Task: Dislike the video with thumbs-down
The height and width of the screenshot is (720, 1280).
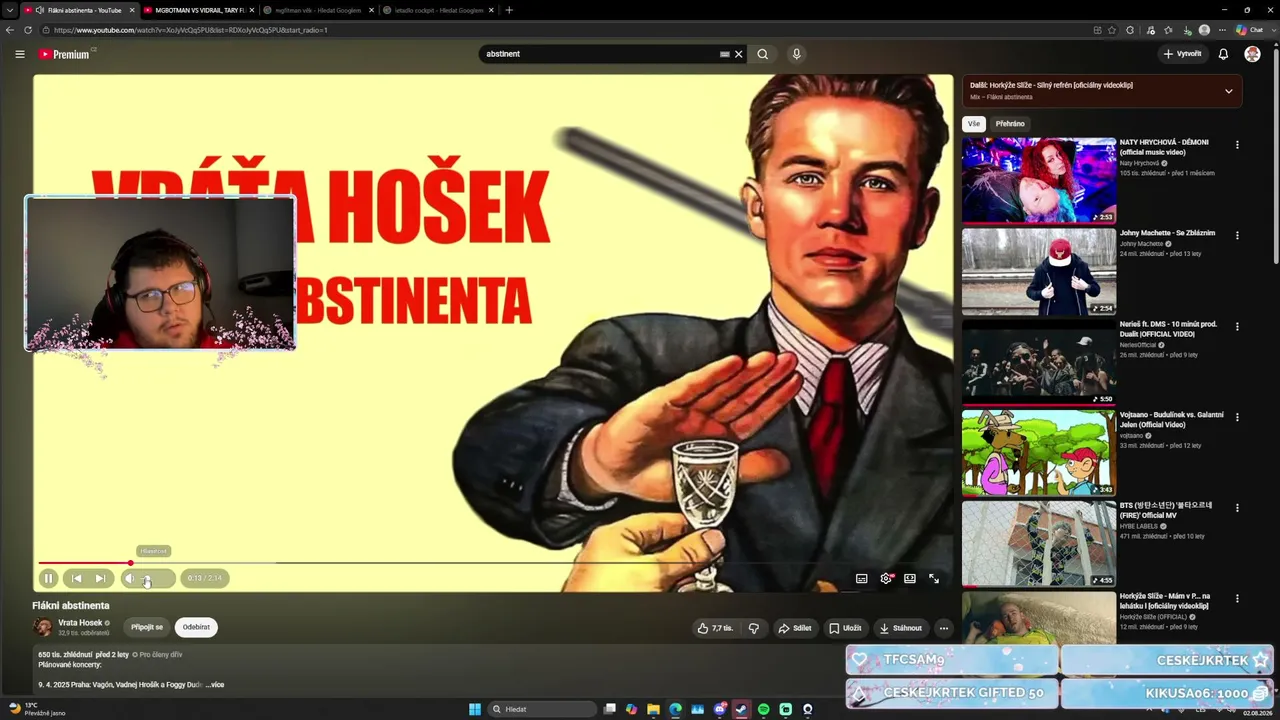Action: pos(754,628)
